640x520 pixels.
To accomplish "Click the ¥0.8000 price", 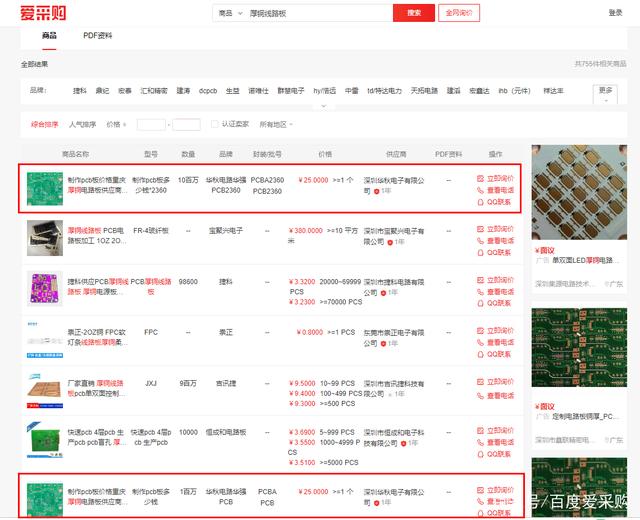I will [310, 333].
